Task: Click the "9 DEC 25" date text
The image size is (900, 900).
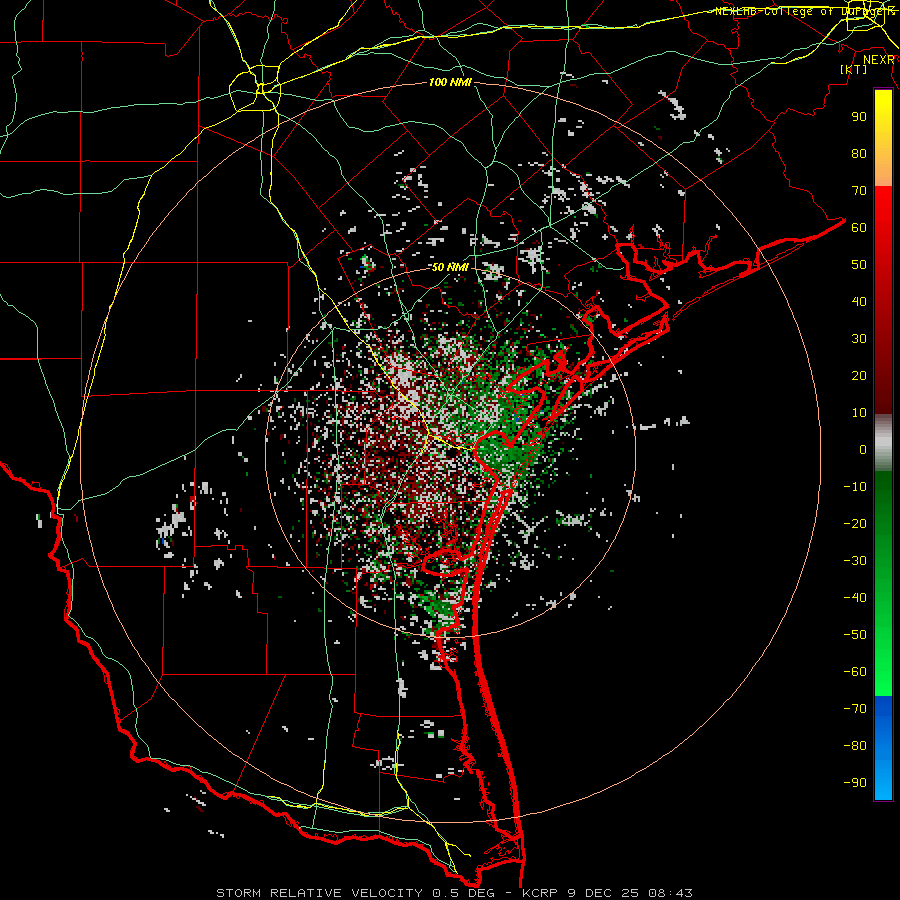Action: pyautogui.click(x=603, y=893)
